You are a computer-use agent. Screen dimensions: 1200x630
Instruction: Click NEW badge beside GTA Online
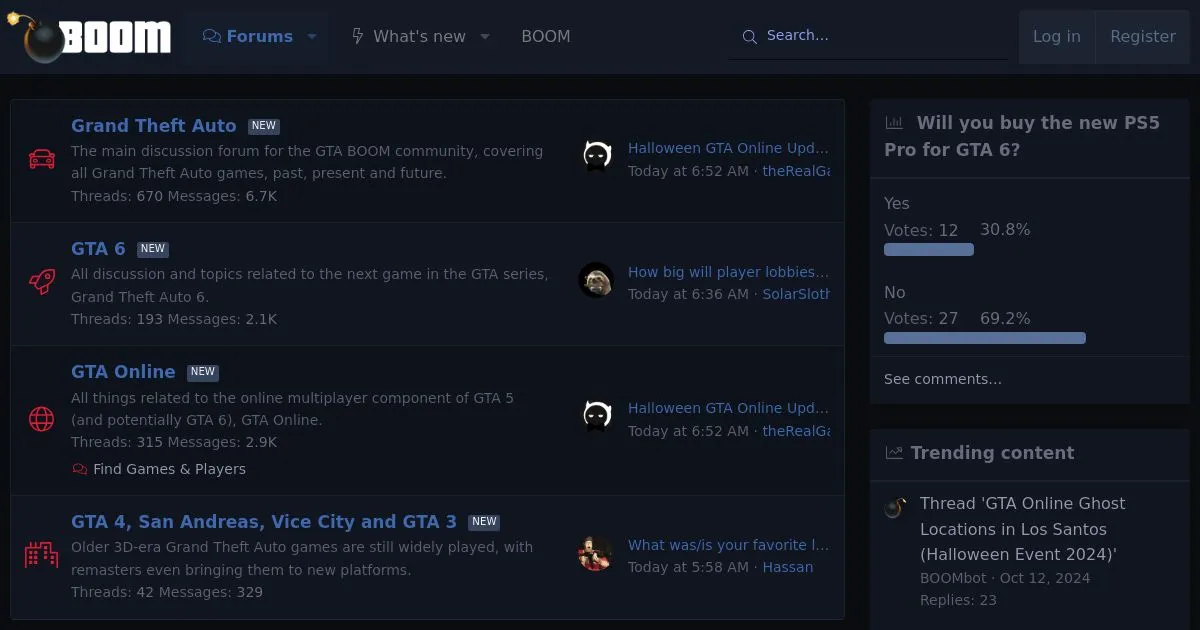[x=203, y=372]
